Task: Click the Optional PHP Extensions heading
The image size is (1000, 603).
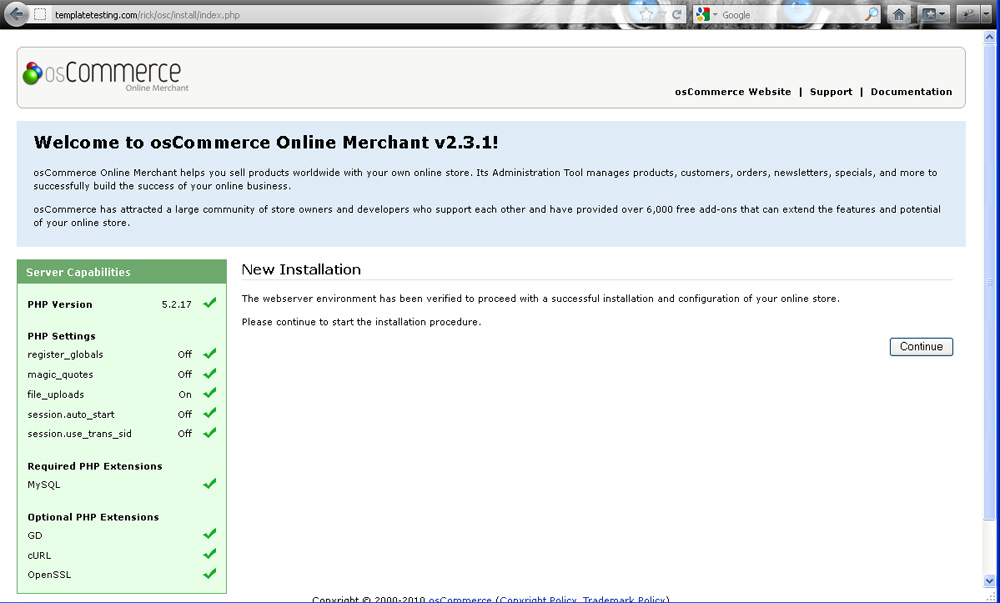Action: (93, 517)
